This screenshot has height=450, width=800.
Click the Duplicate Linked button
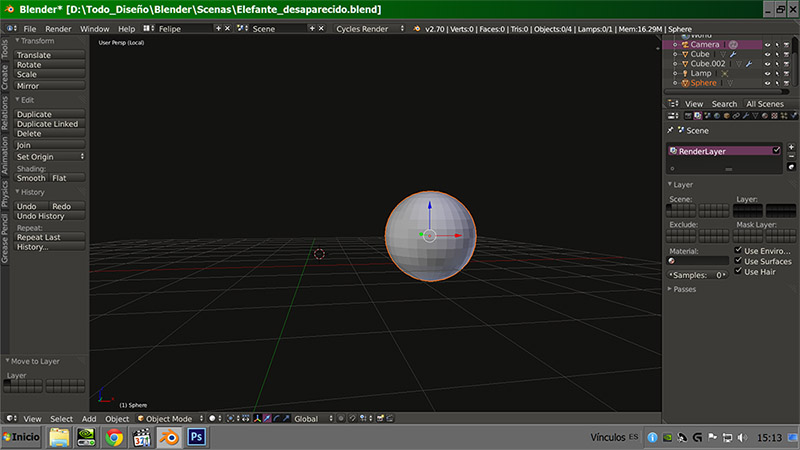click(49, 123)
